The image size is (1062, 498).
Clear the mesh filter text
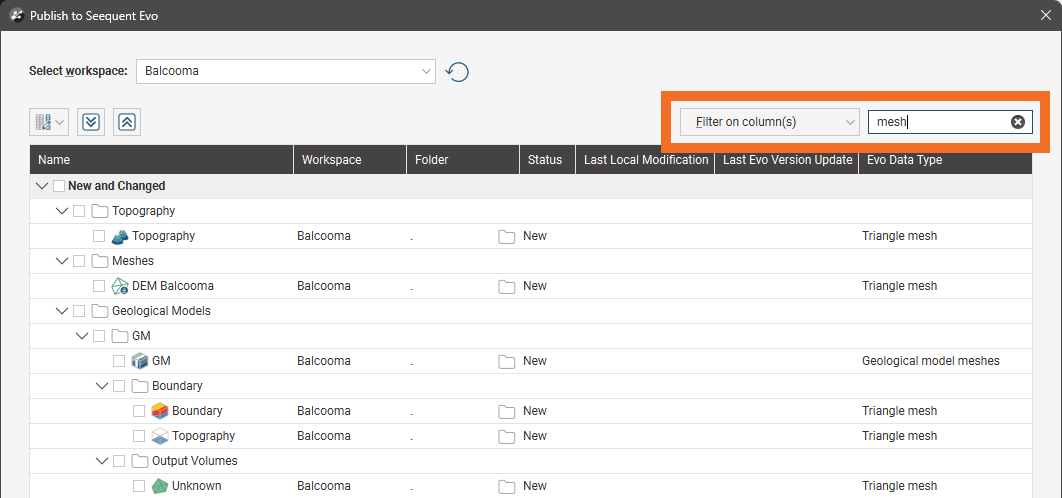click(1017, 122)
